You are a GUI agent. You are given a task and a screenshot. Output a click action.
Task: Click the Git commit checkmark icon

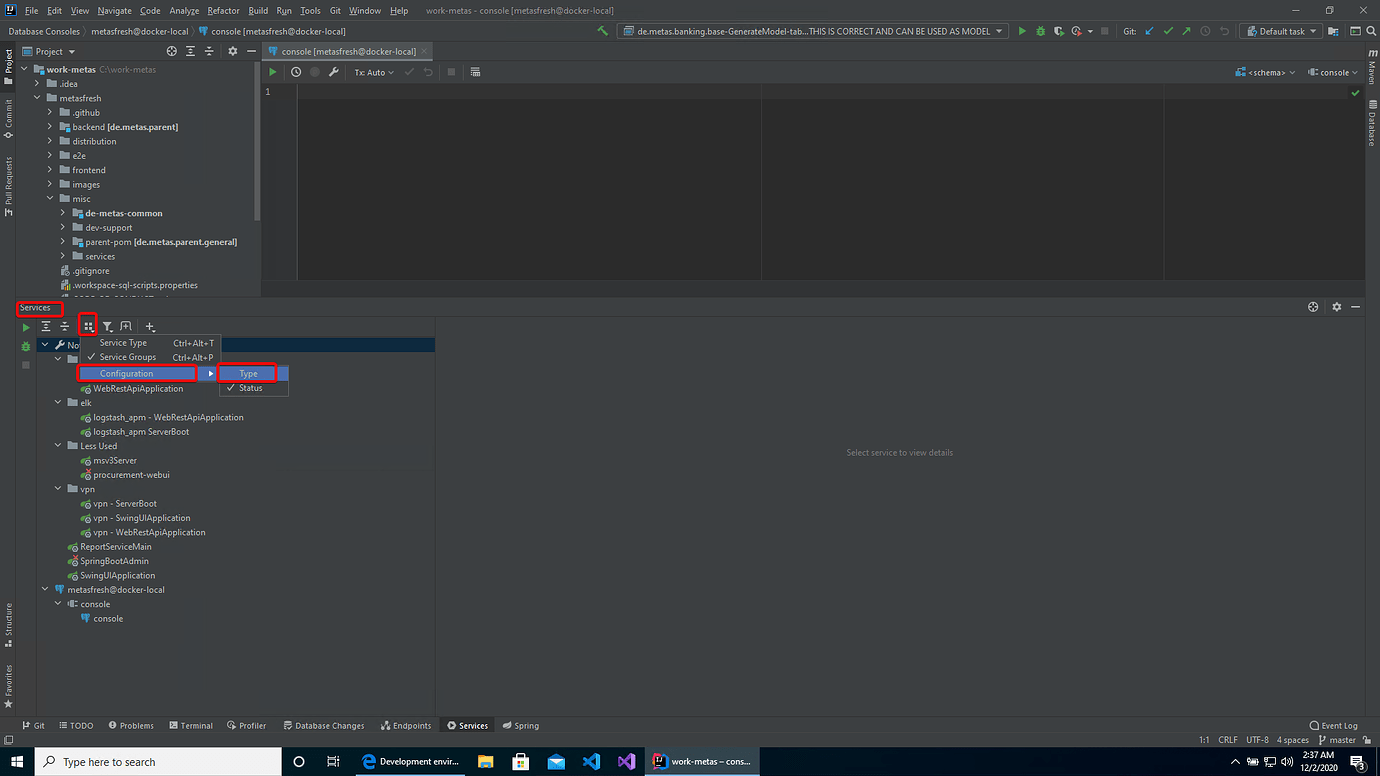click(x=1168, y=31)
